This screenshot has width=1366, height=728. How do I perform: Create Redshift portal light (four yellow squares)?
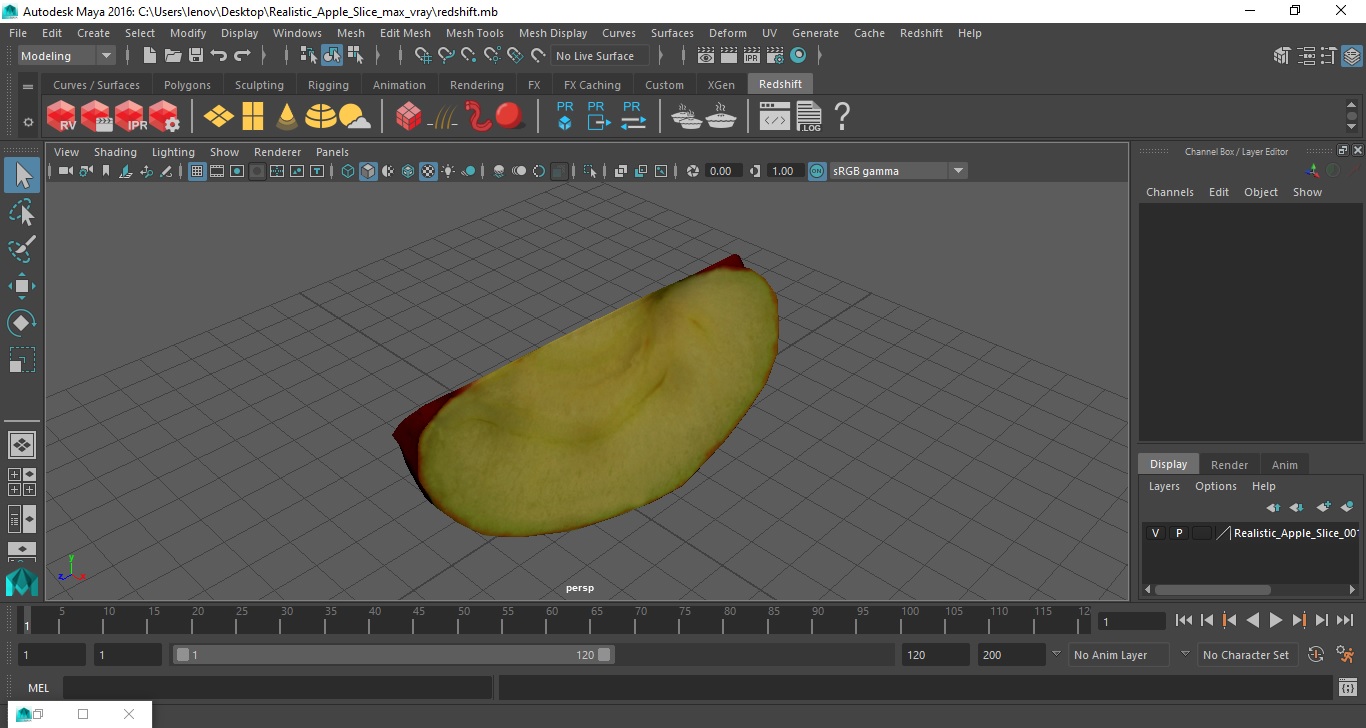coord(252,117)
